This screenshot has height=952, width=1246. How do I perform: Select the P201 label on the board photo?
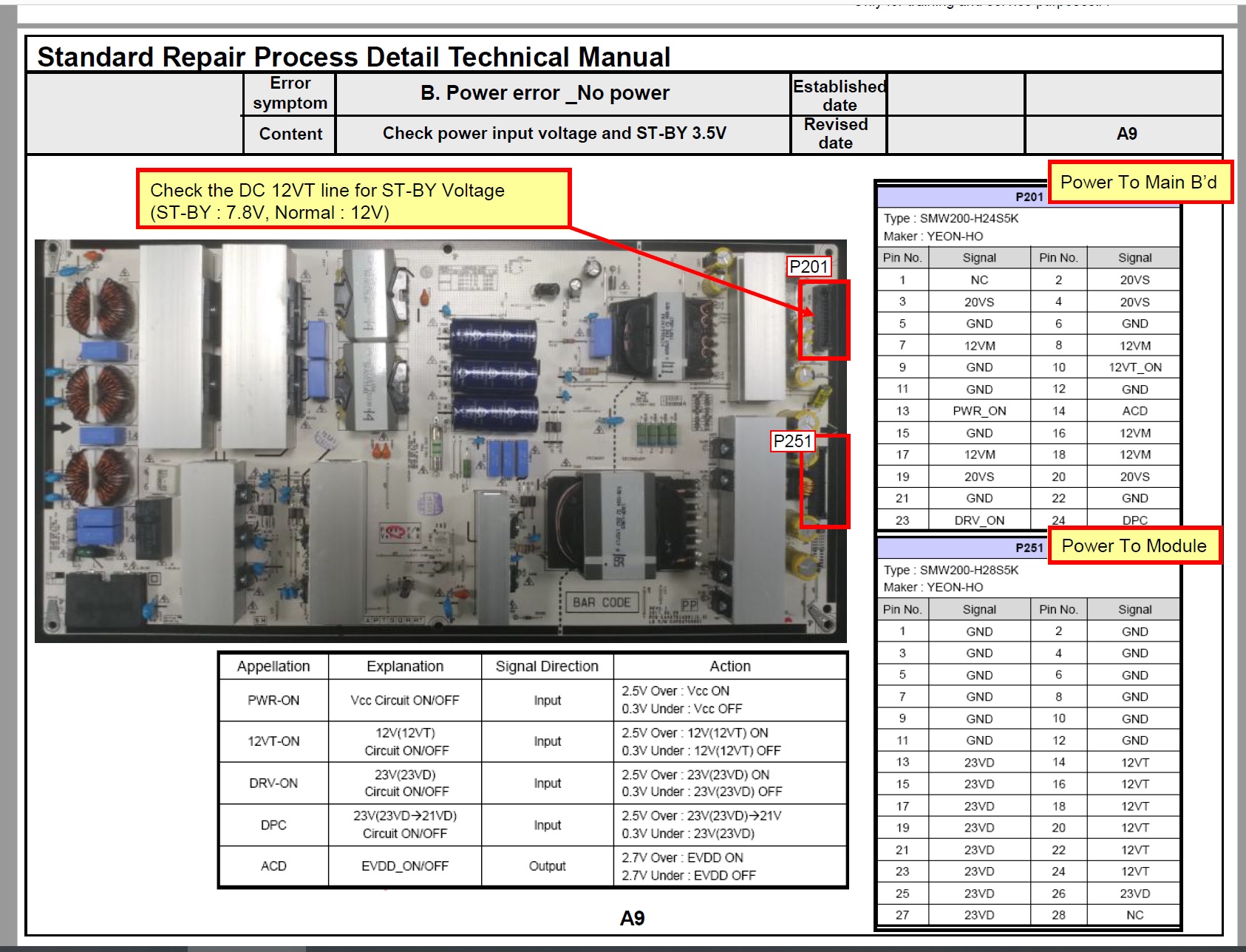coord(808,267)
